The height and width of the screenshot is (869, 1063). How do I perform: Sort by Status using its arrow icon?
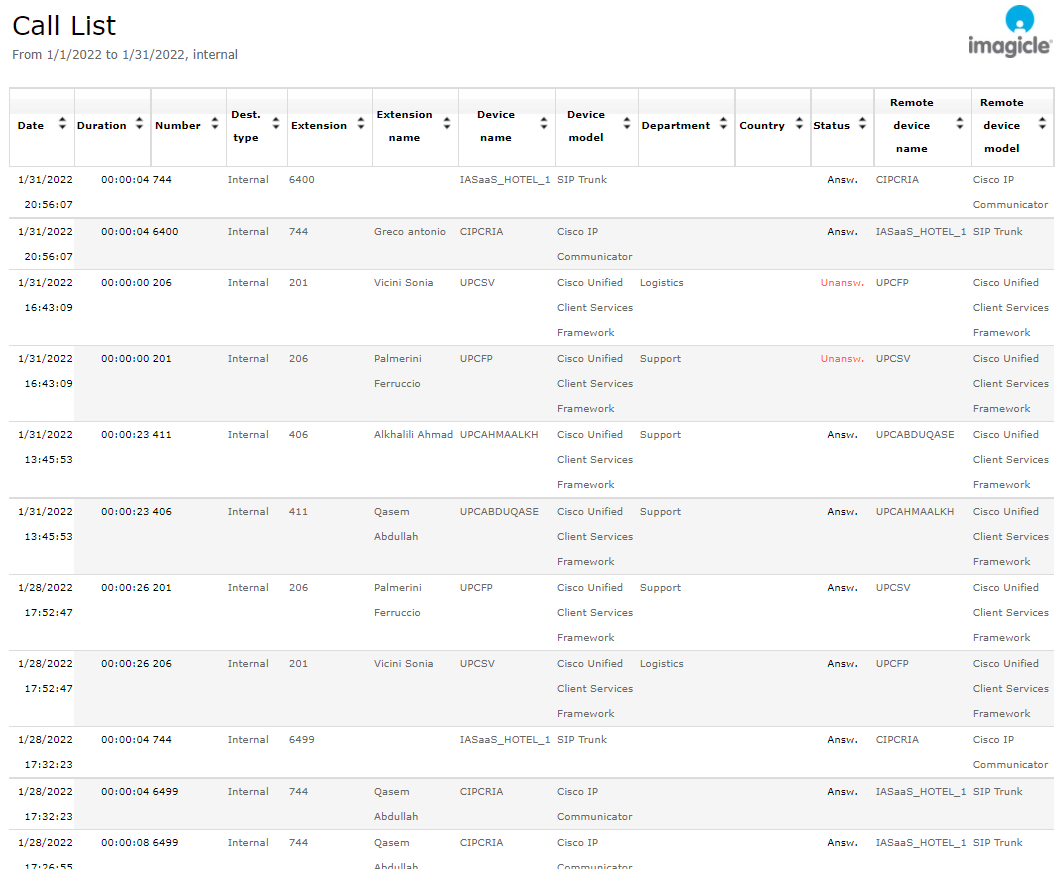(x=861, y=125)
